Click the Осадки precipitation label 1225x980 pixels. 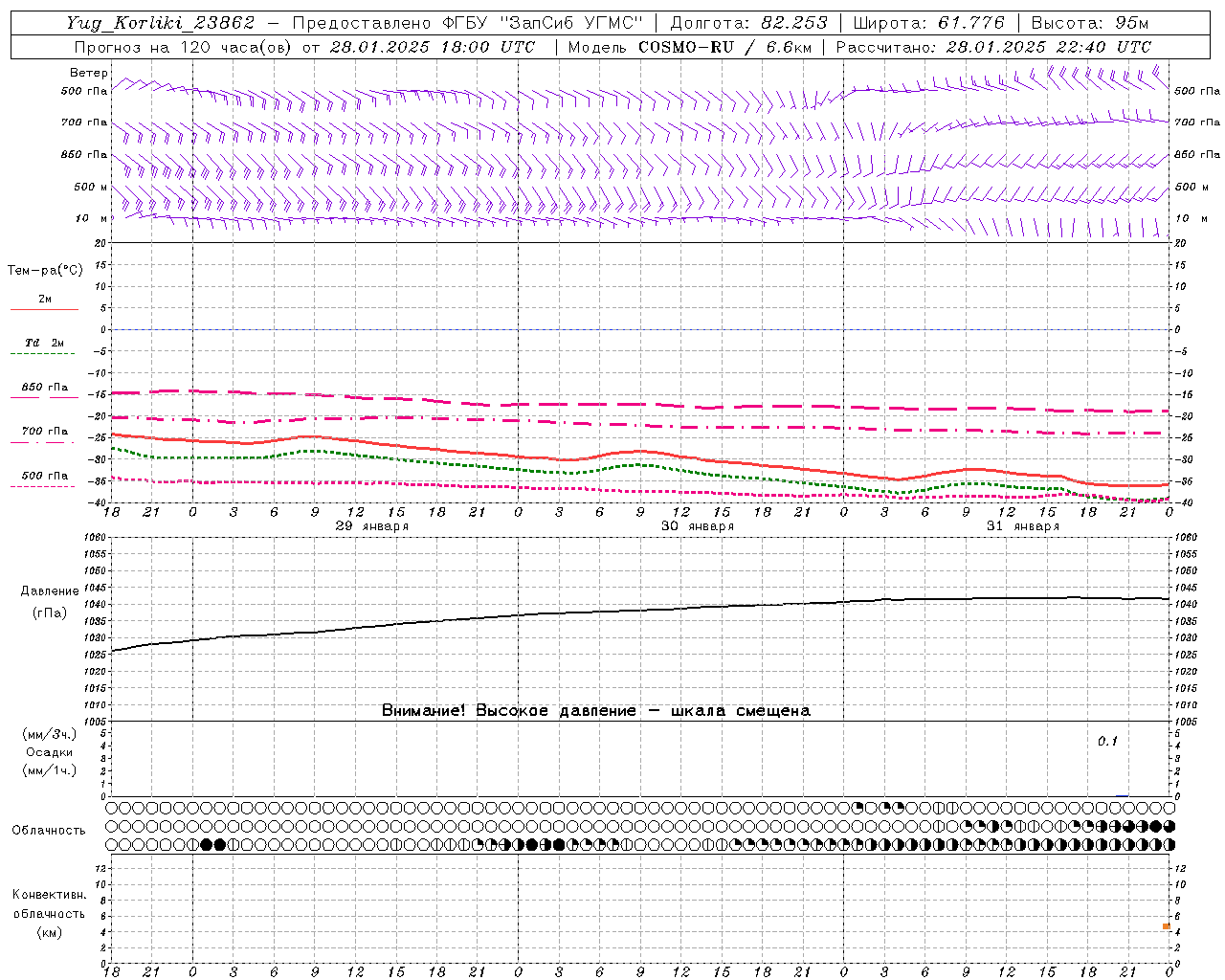pyautogui.click(x=50, y=752)
